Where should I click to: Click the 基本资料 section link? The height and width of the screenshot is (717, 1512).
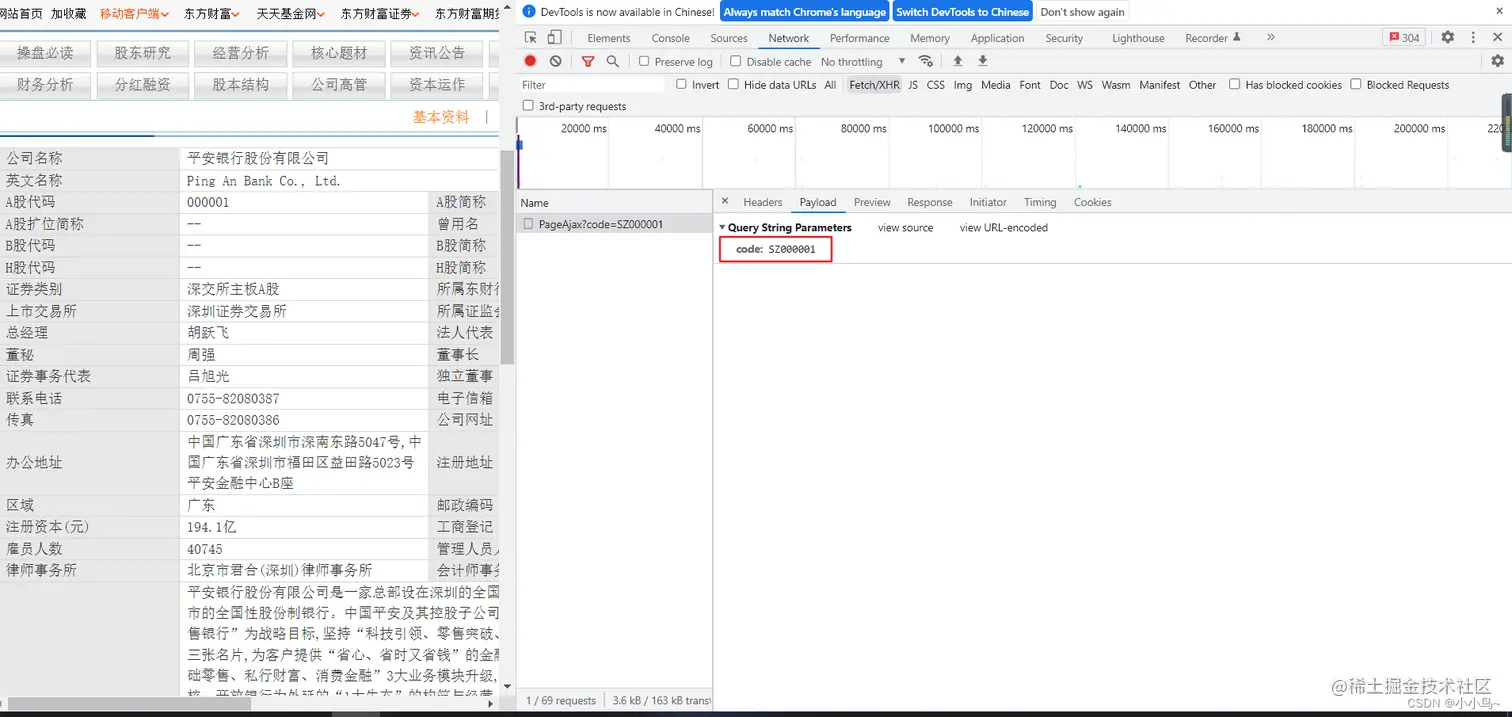[x=441, y=117]
